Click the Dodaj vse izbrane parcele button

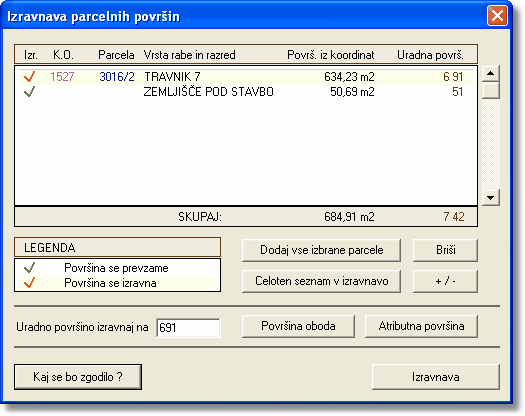[321, 250]
